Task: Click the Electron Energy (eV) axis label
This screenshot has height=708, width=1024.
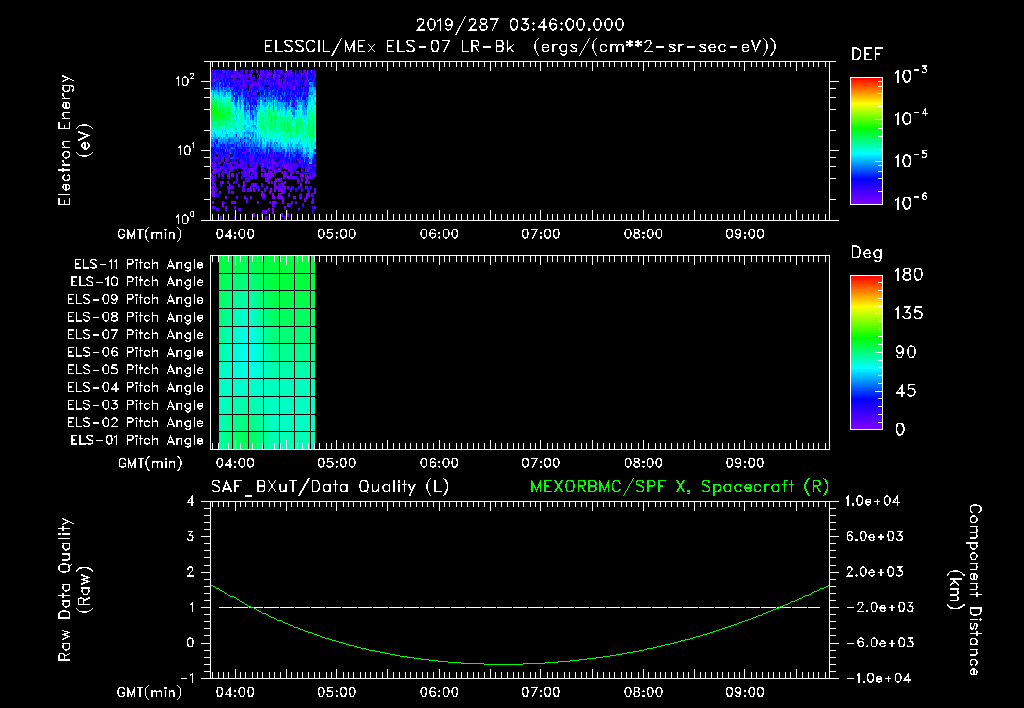Action: coord(74,140)
